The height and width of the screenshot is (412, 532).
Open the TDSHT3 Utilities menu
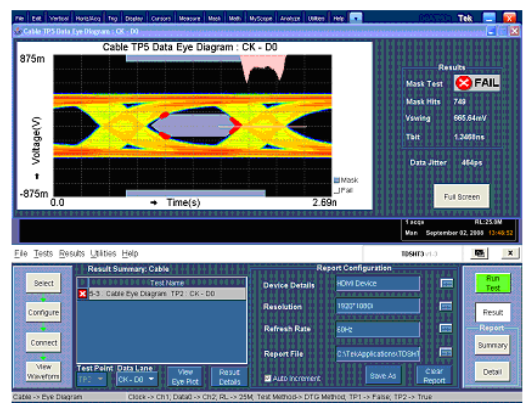103,253
